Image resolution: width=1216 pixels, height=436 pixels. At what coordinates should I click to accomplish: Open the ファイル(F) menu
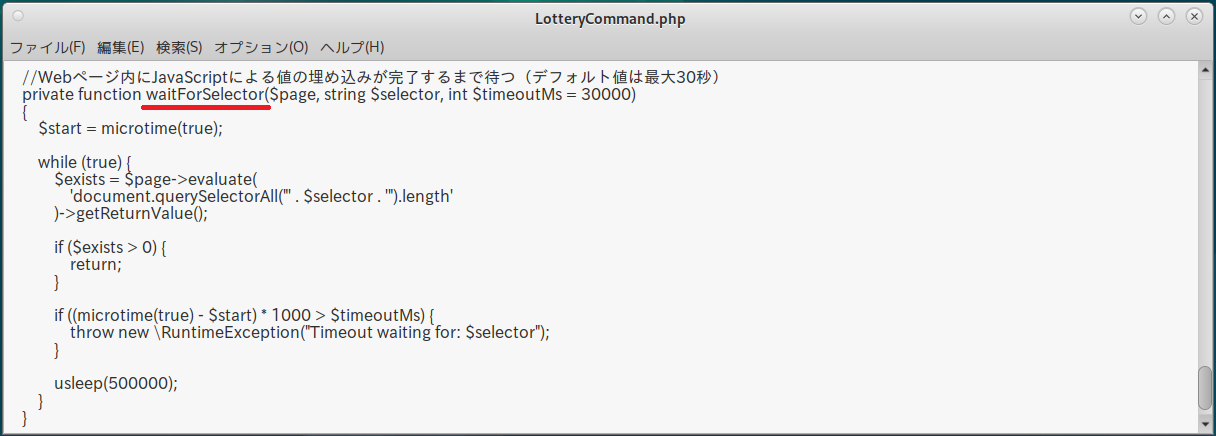pos(47,47)
